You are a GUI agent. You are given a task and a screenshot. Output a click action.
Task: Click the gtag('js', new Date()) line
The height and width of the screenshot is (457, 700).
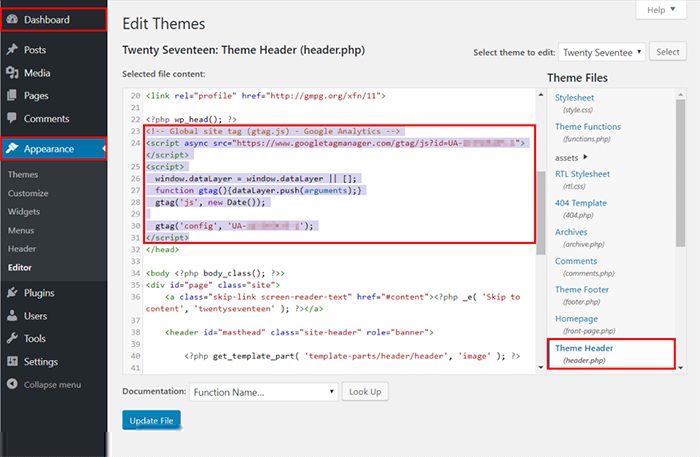tap(210, 202)
